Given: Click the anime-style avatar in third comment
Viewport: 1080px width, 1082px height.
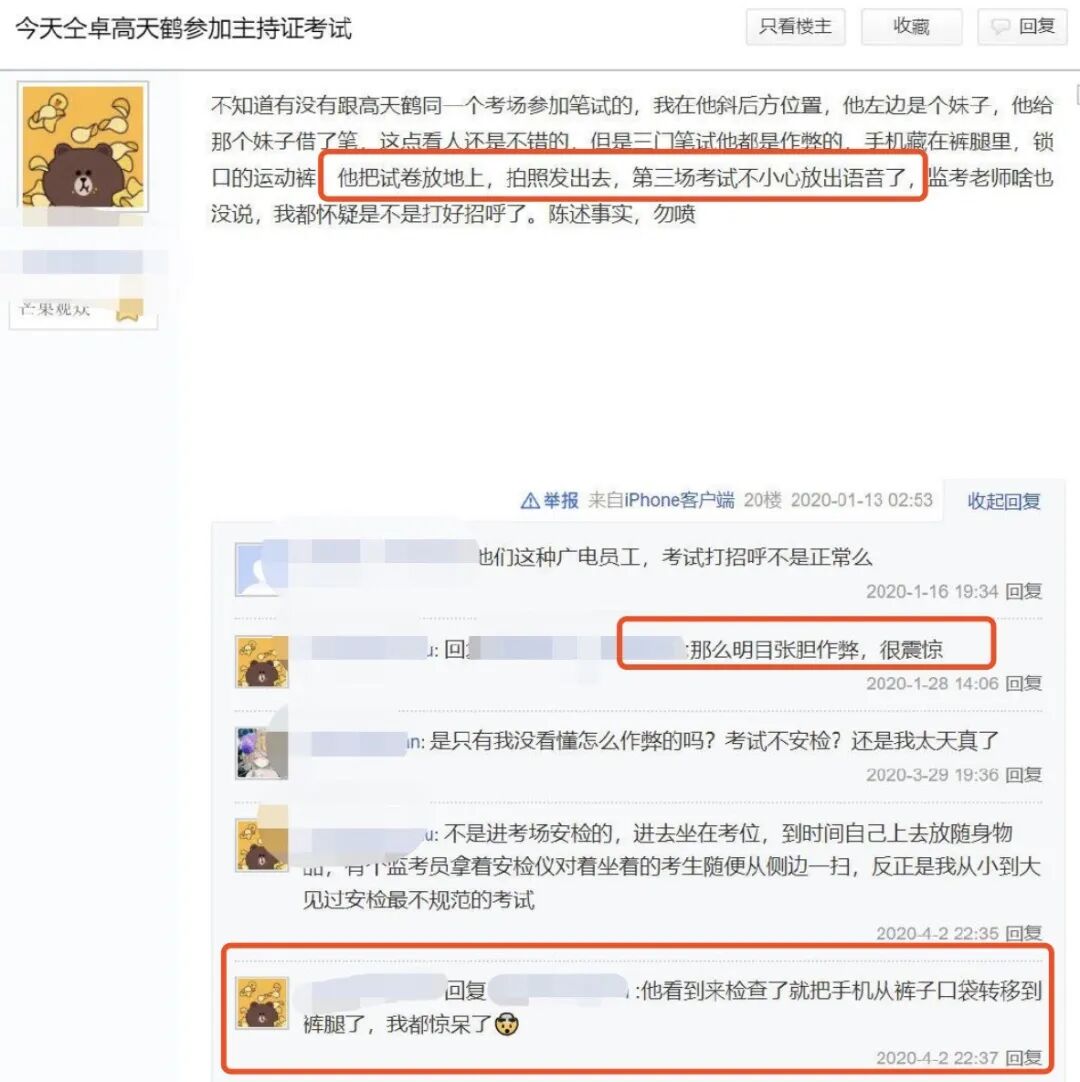Looking at the screenshot, I should click(262, 754).
